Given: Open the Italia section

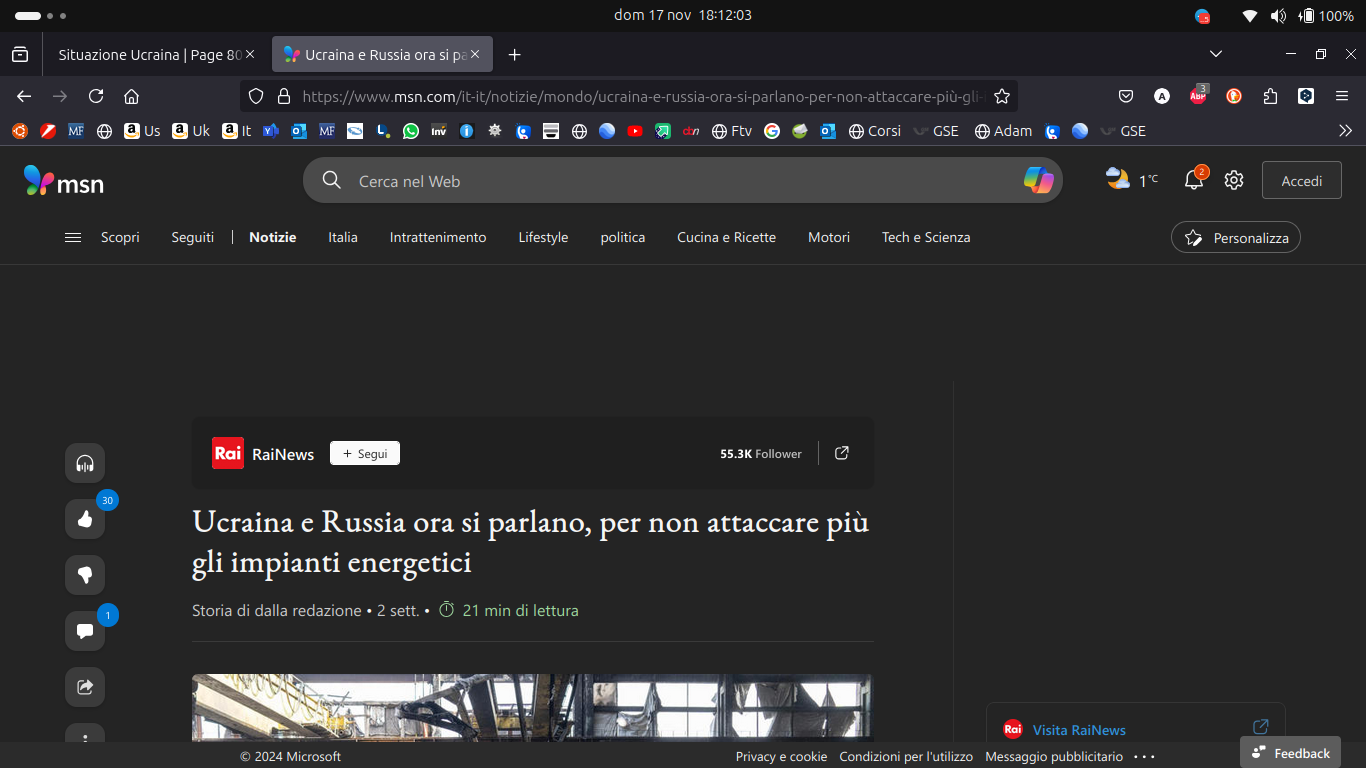Looking at the screenshot, I should pyautogui.click(x=343, y=237).
